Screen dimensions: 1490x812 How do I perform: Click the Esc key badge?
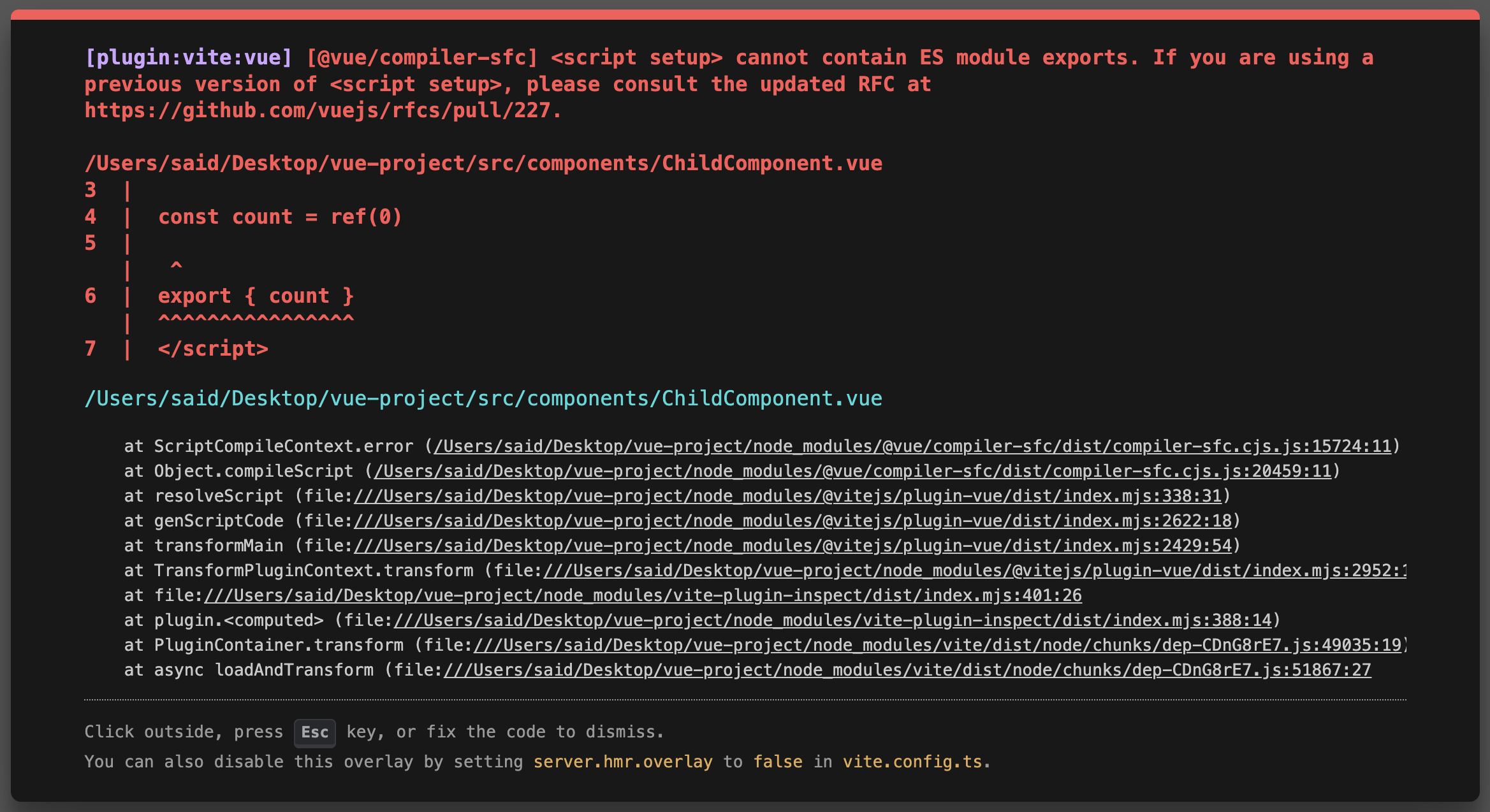[315, 732]
